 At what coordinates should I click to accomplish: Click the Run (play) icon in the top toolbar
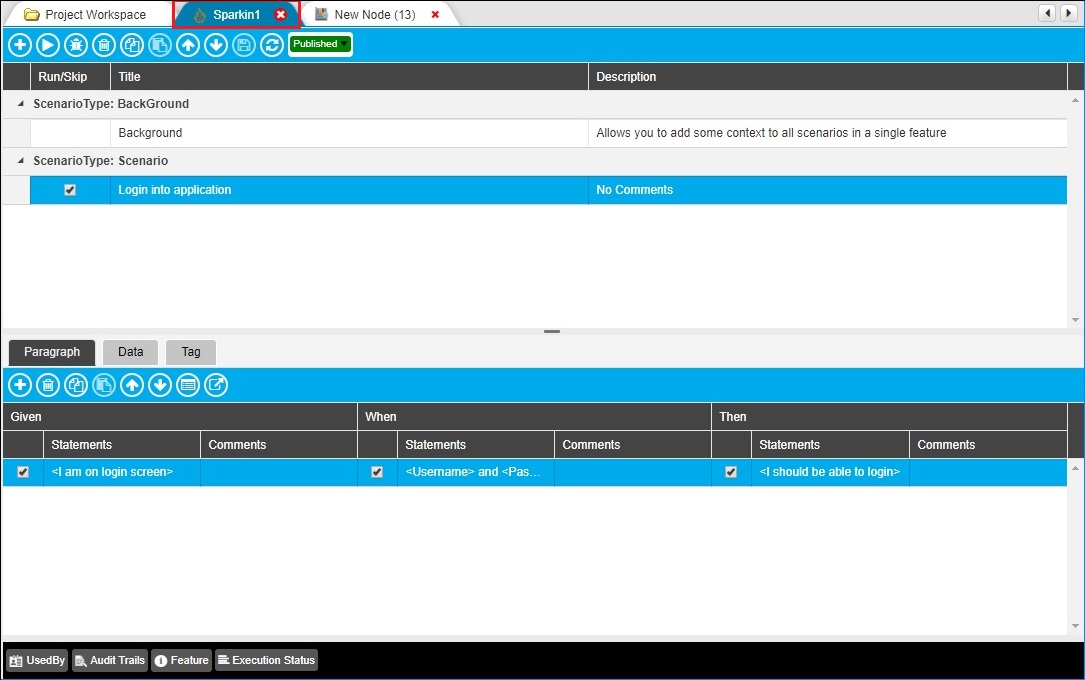[48, 45]
